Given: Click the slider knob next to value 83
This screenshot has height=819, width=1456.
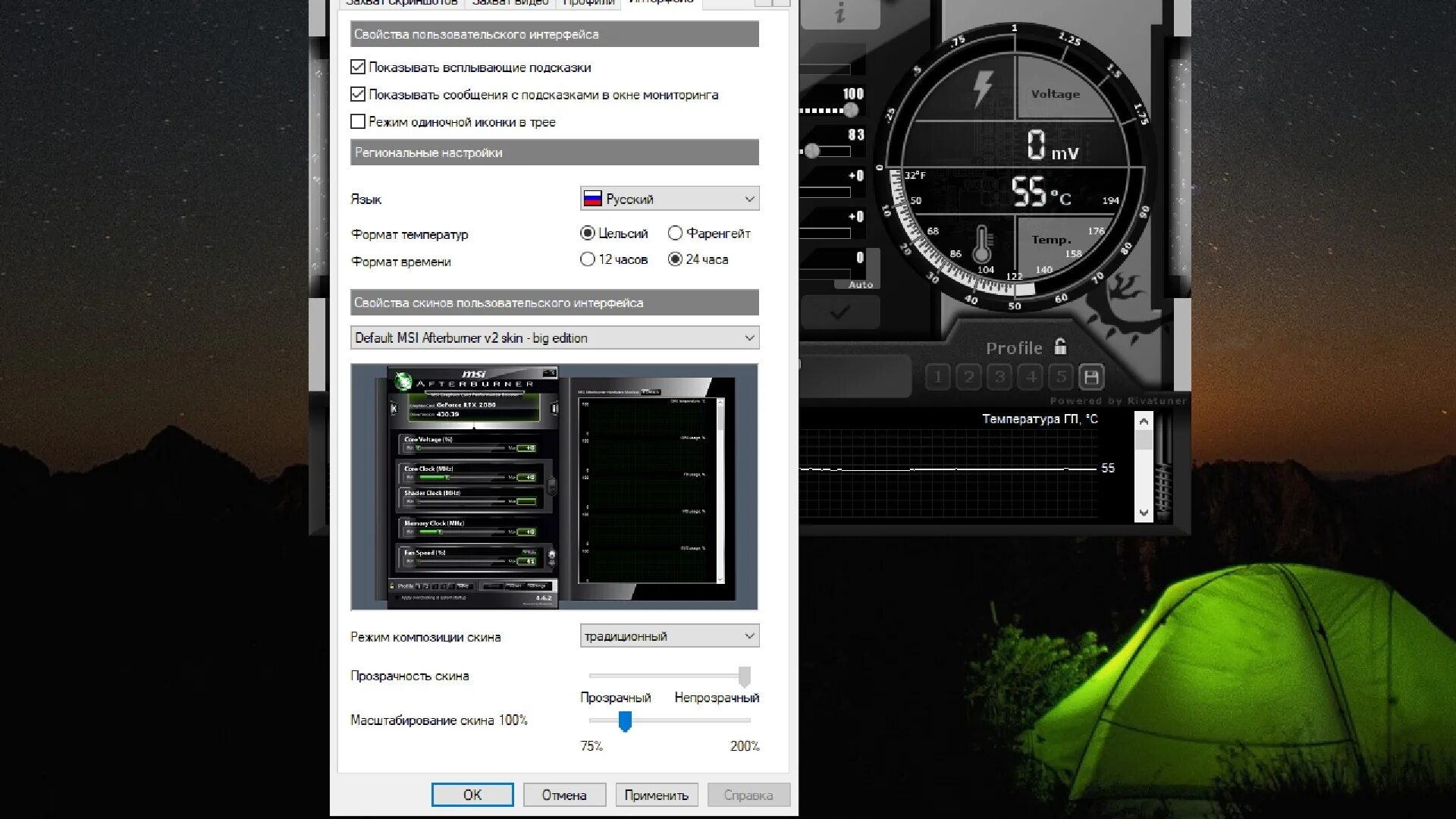Looking at the screenshot, I should [x=812, y=151].
